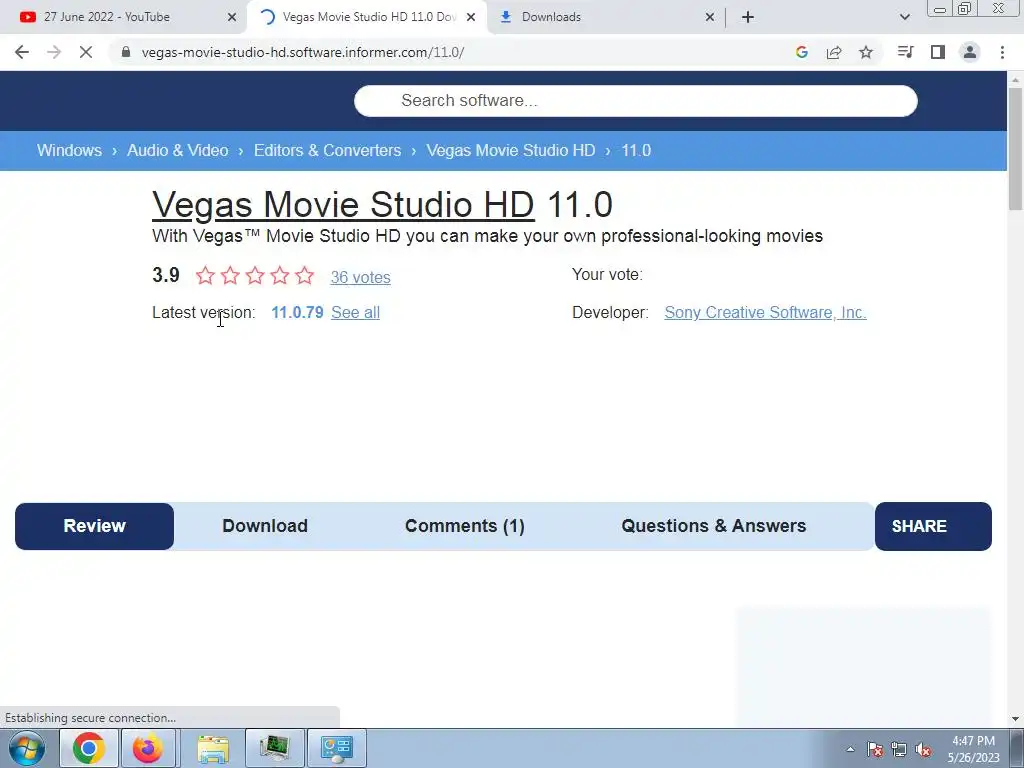
Task: Open Chrome three-dot menu
Action: (x=1002, y=52)
